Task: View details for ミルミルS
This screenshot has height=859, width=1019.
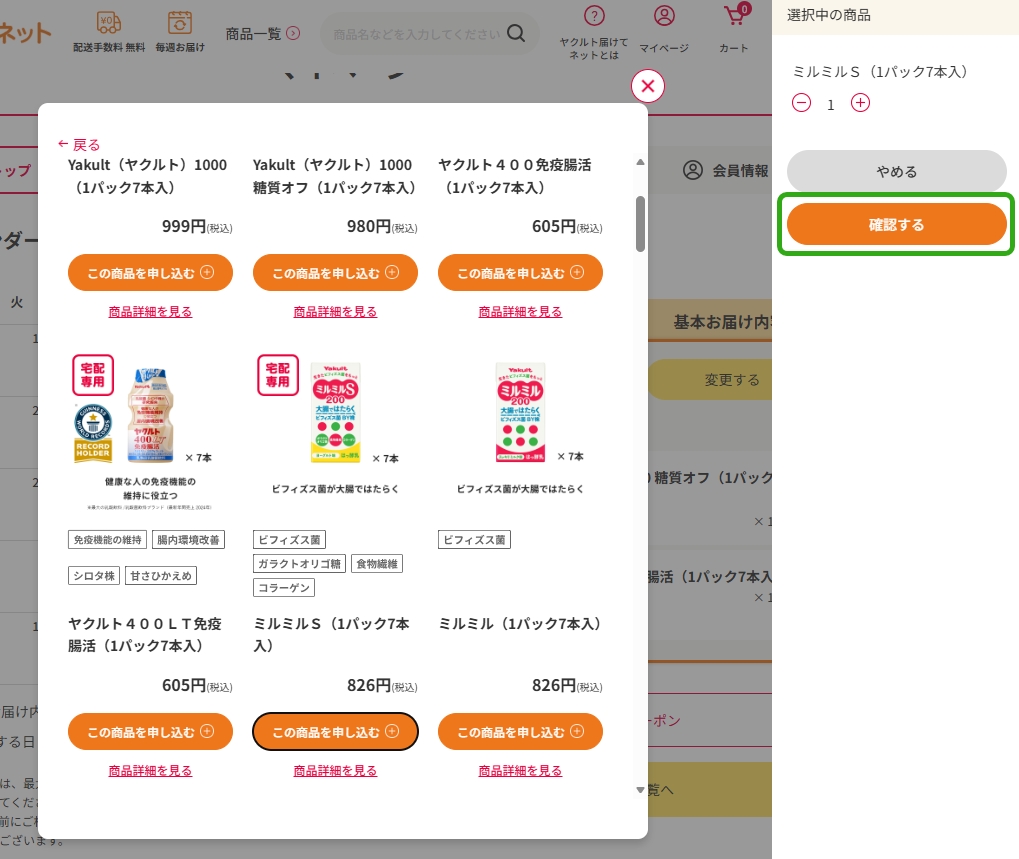Action: 335,771
